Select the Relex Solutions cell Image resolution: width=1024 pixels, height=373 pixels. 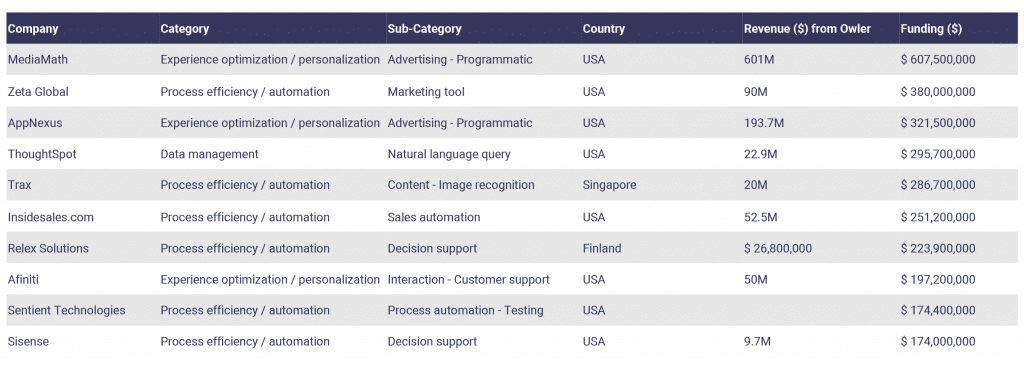pyautogui.click(x=48, y=248)
